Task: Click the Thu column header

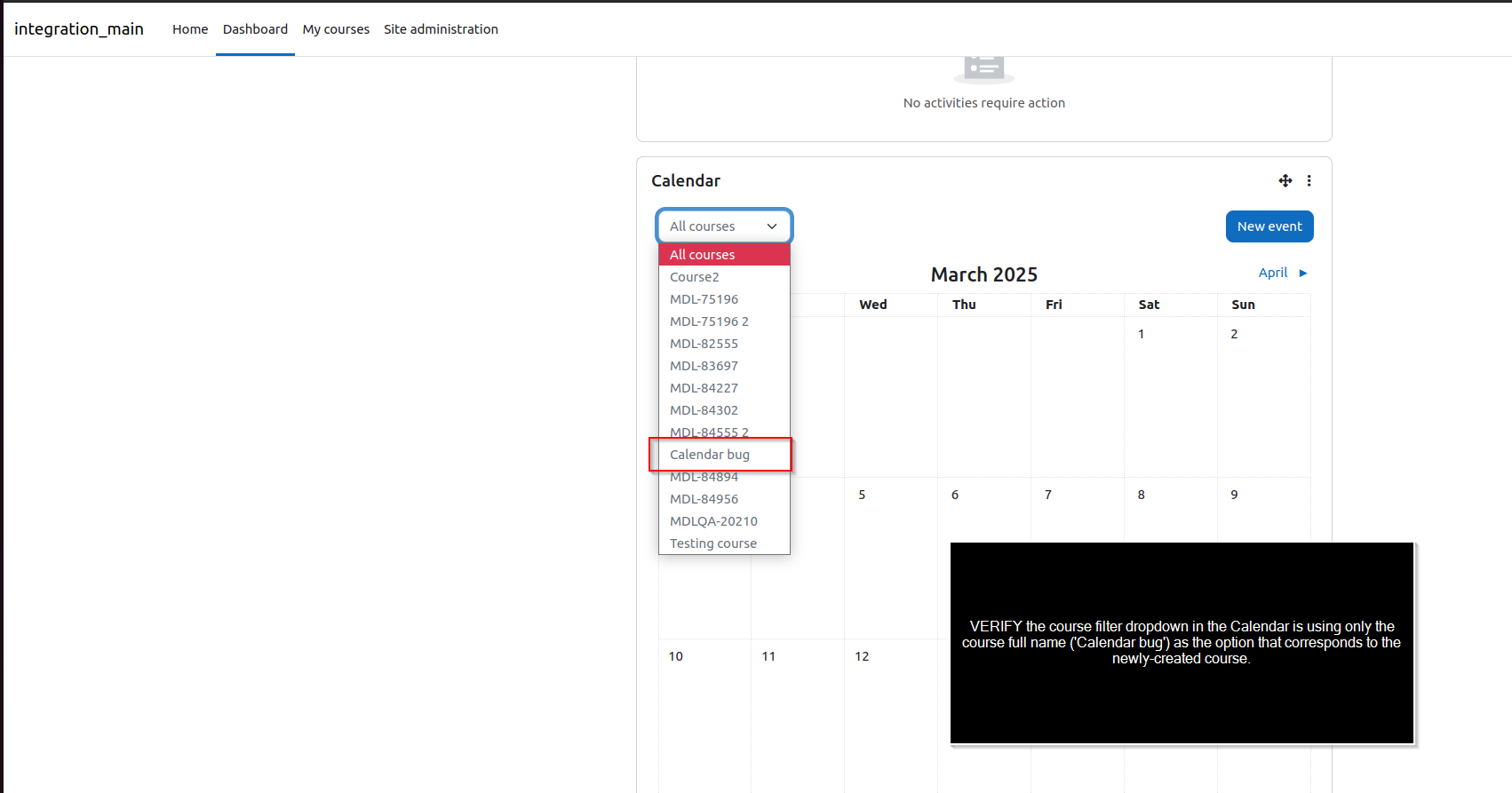Action: [x=964, y=305]
